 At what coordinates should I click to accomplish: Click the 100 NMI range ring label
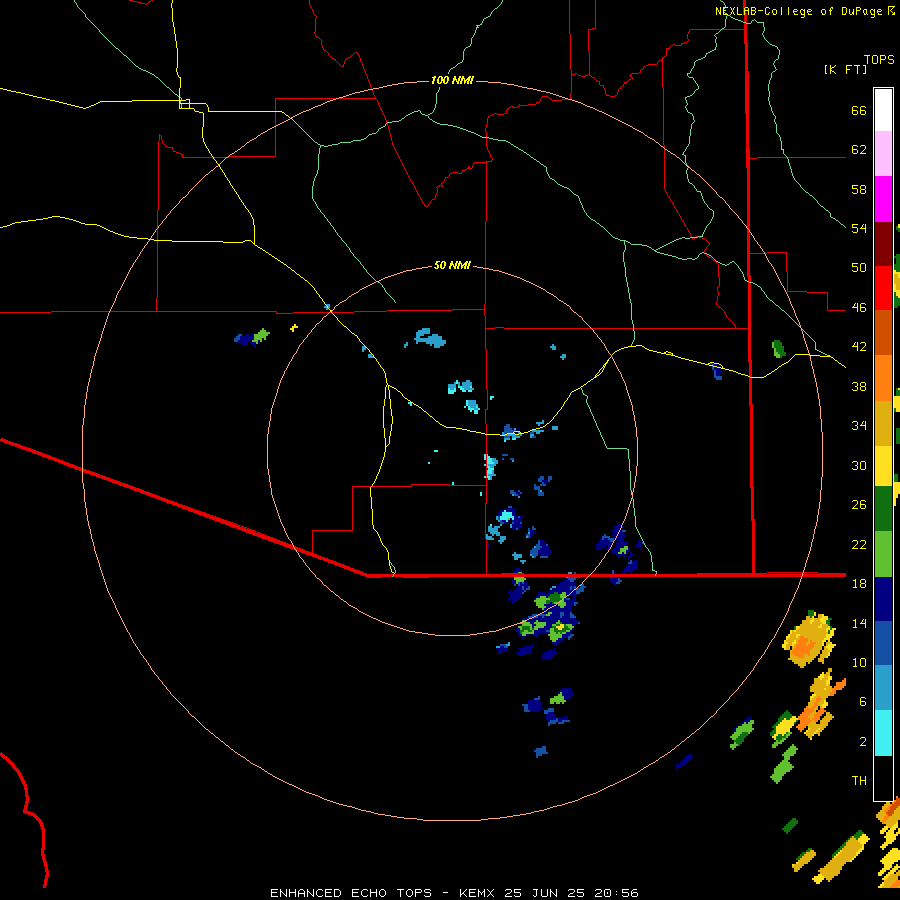[452, 80]
